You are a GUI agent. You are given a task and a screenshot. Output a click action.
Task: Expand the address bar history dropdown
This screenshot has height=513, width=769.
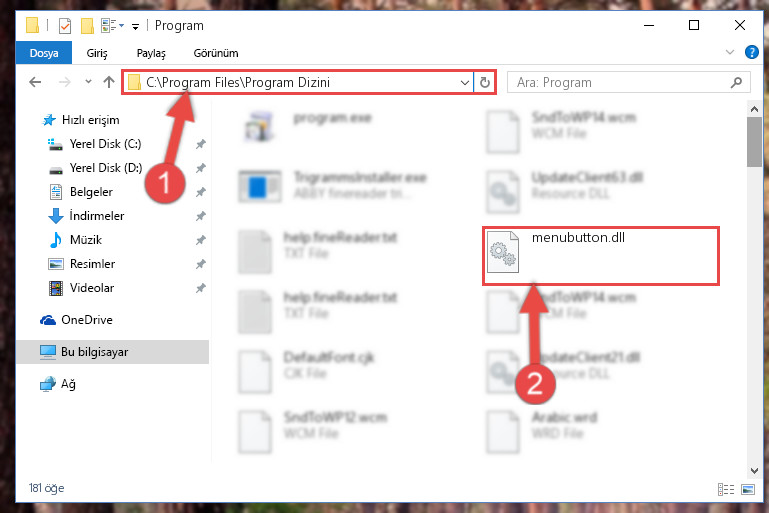tap(464, 82)
